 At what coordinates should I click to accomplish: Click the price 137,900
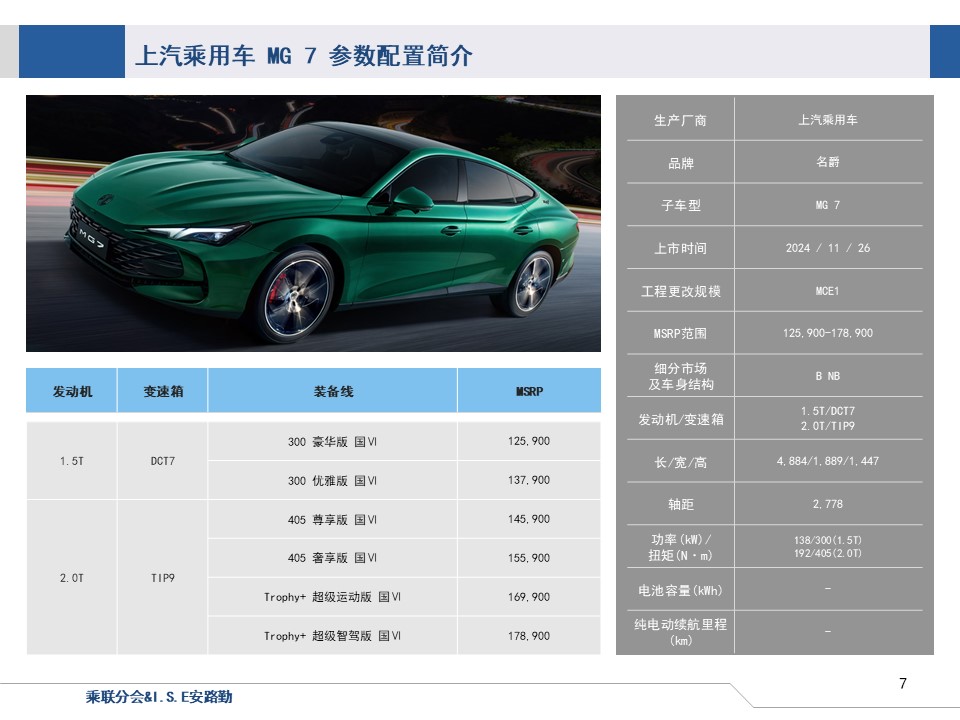529,480
